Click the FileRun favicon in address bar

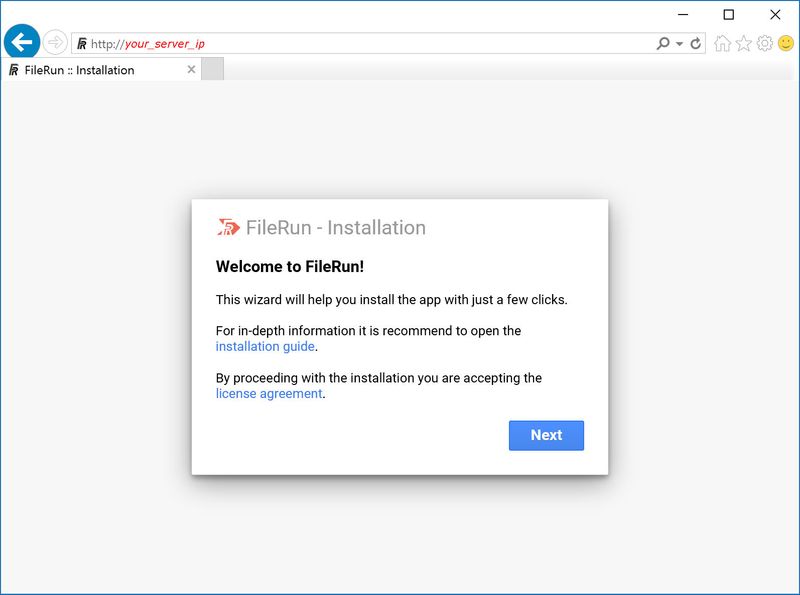point(82,44)
